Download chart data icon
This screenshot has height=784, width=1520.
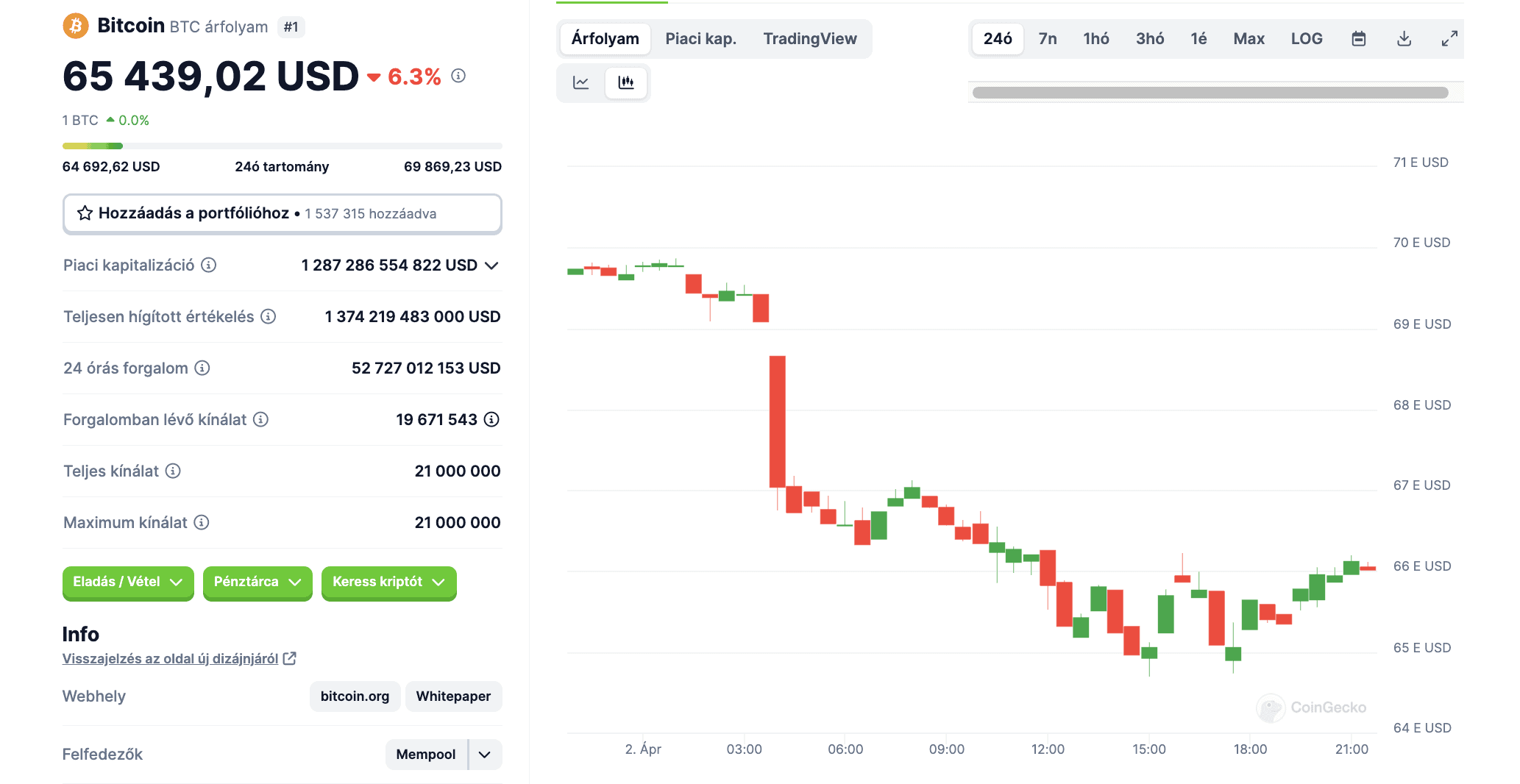click(1404, 39)
